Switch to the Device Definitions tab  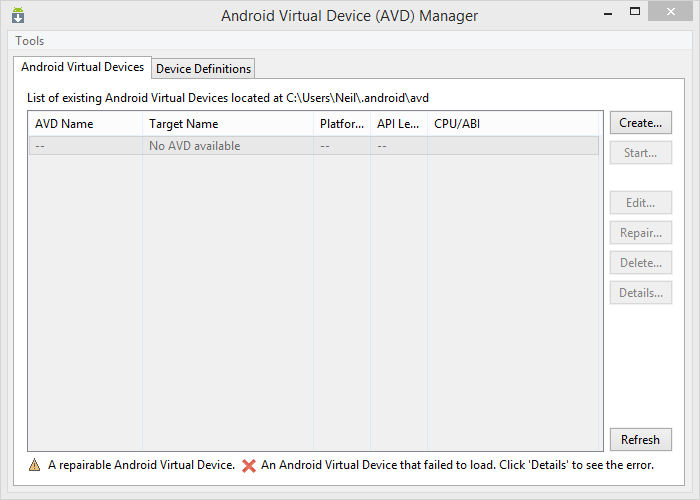click(203, 68)
